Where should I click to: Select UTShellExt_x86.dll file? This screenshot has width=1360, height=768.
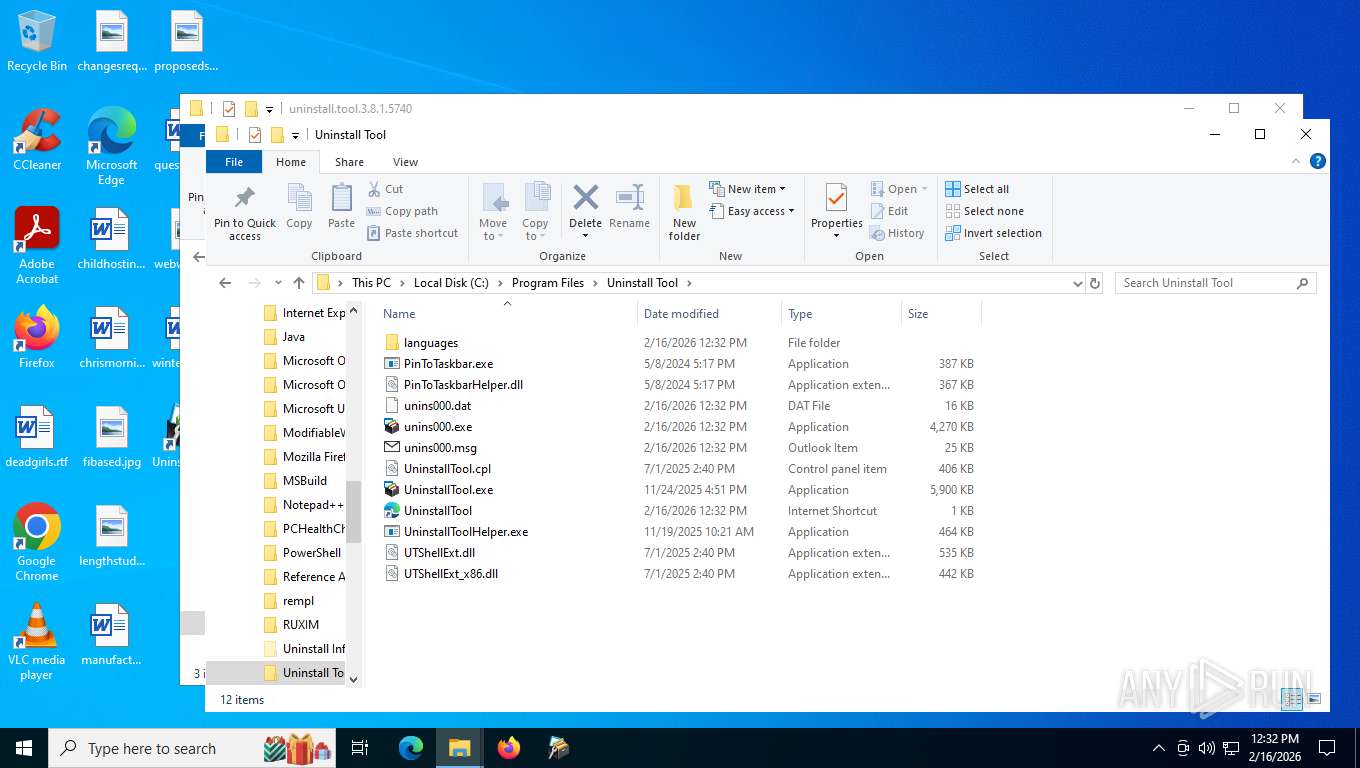[x=450, y=574]
